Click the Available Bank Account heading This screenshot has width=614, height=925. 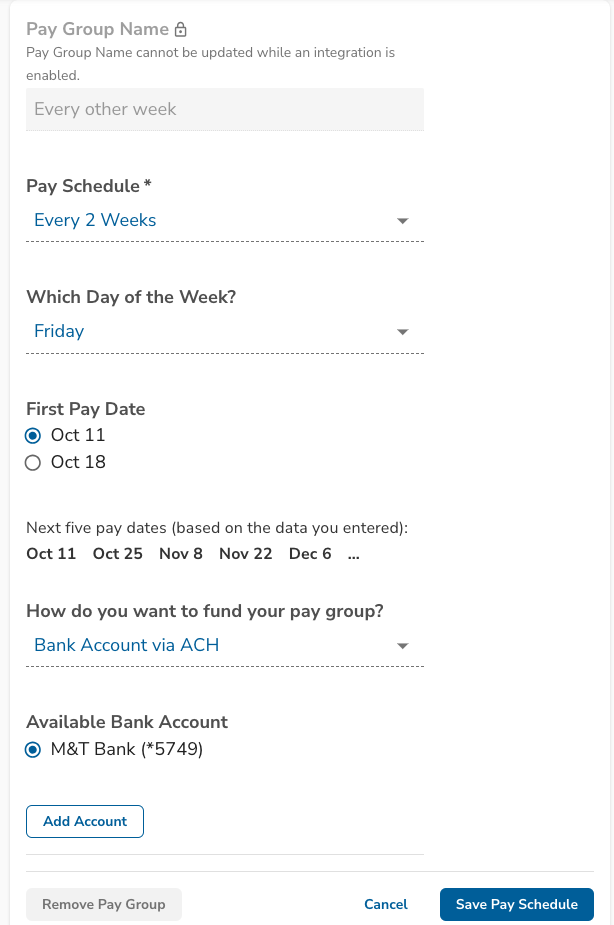point(127,722)
